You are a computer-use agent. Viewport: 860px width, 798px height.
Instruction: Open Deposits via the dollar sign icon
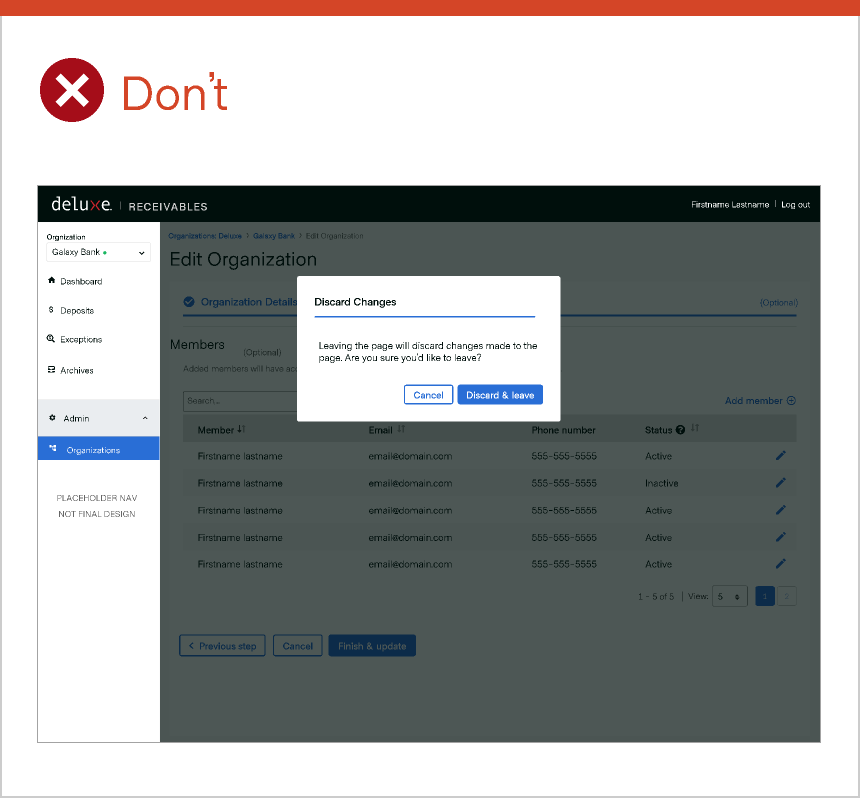51,310
